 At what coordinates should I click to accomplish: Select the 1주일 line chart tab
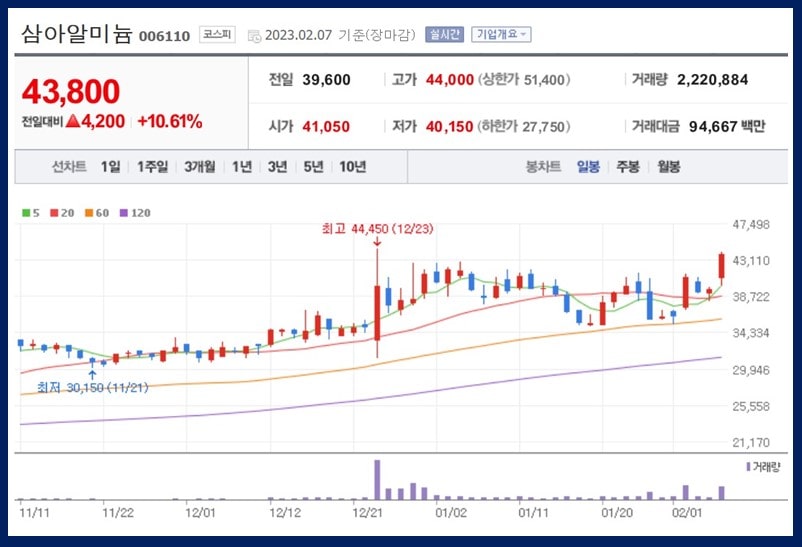152,167
